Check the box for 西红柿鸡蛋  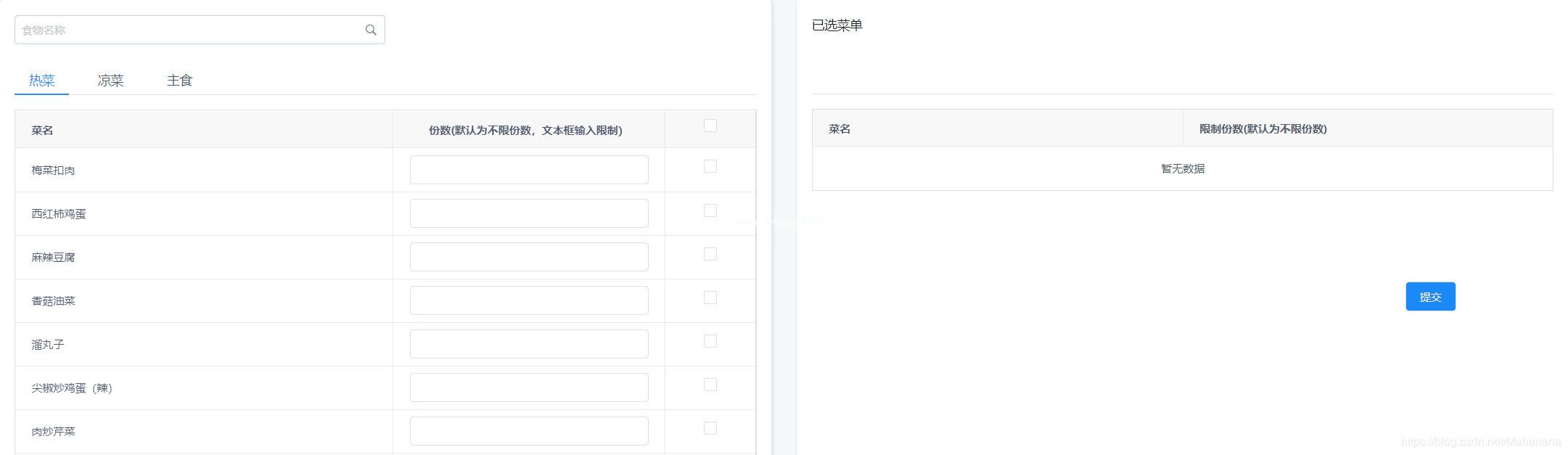coord(710,210)
